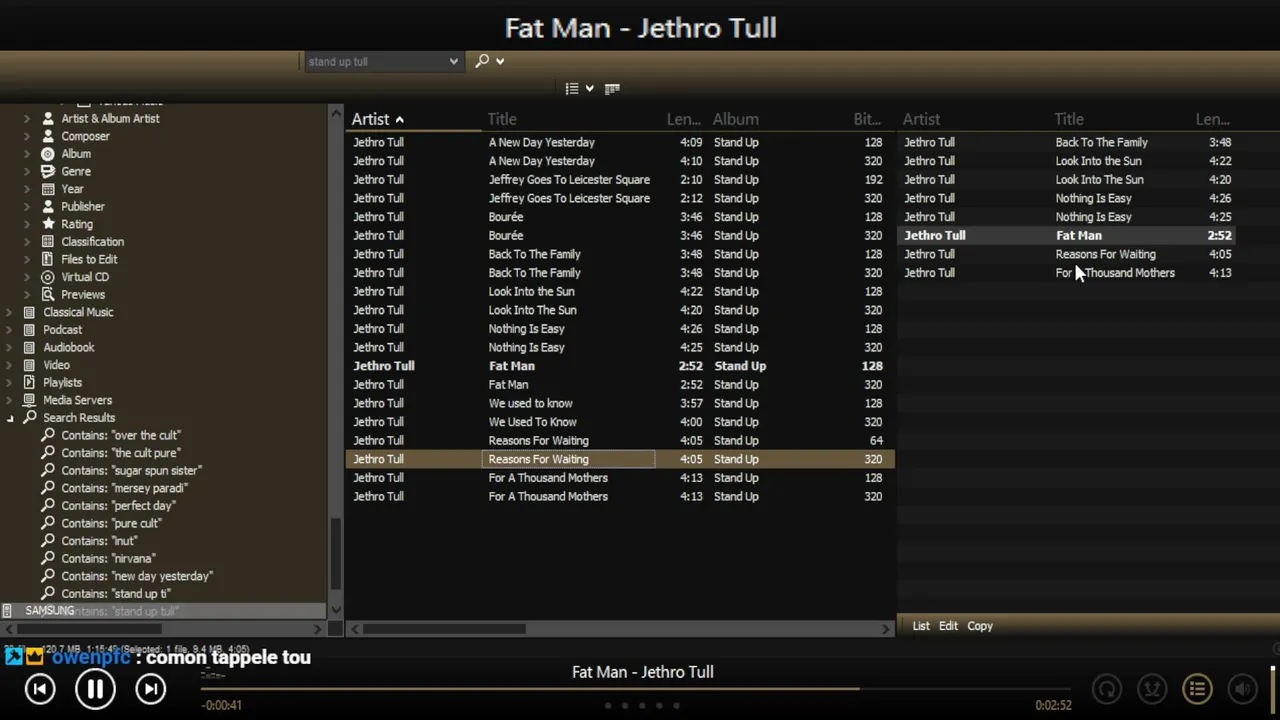Open the Edit menu in Now Playing panel

click(x=948, y=626)
